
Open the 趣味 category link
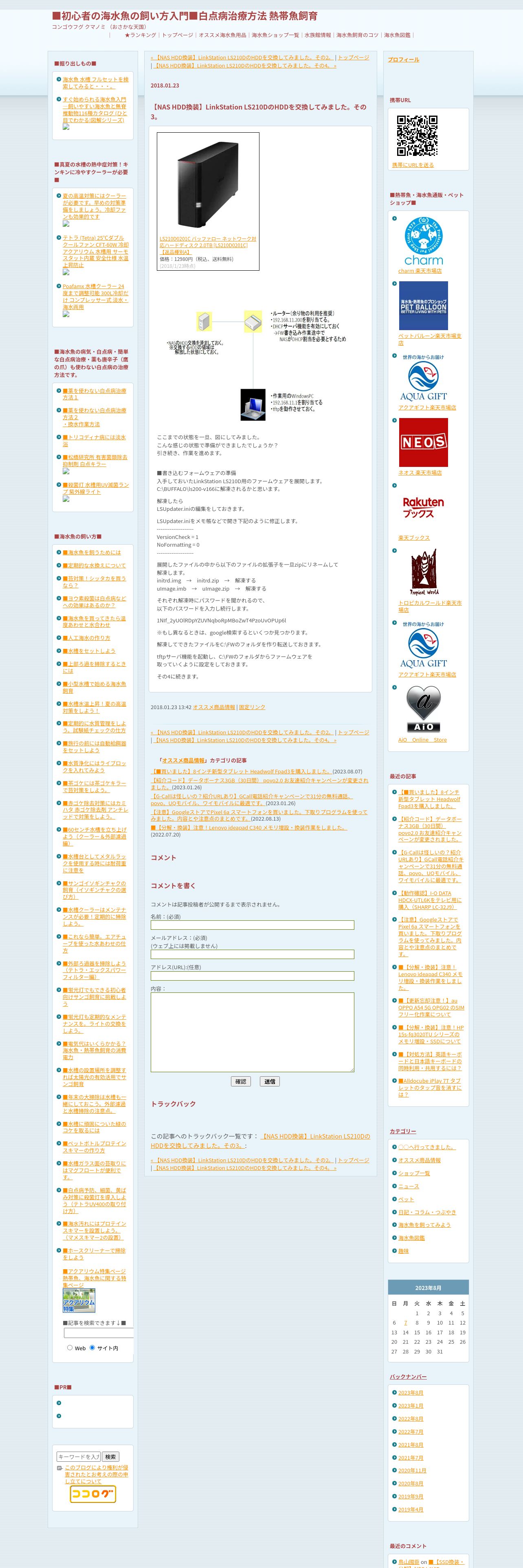tap(403, 1250)
